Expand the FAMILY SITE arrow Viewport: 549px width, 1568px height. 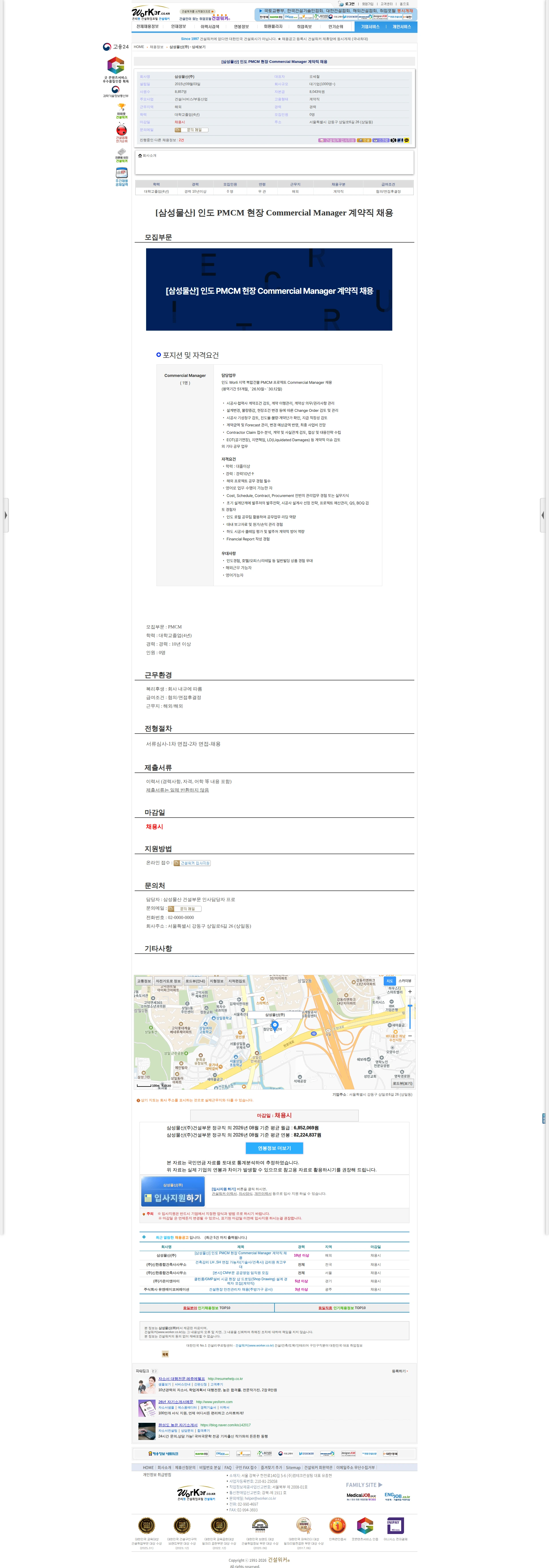coord(380,1485)
